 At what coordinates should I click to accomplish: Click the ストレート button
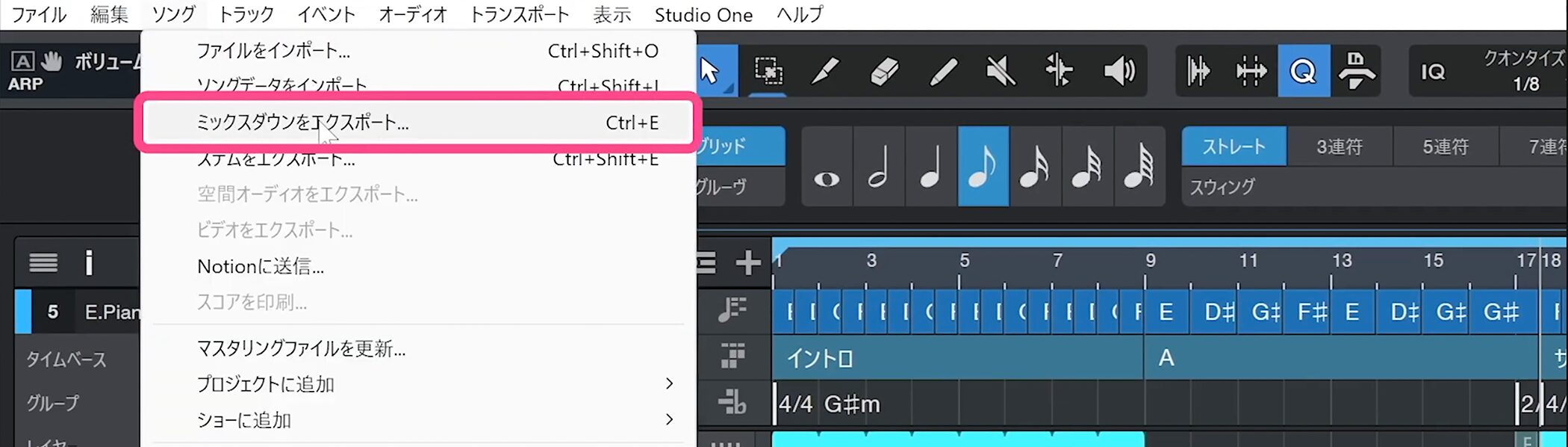(1233, 147)
